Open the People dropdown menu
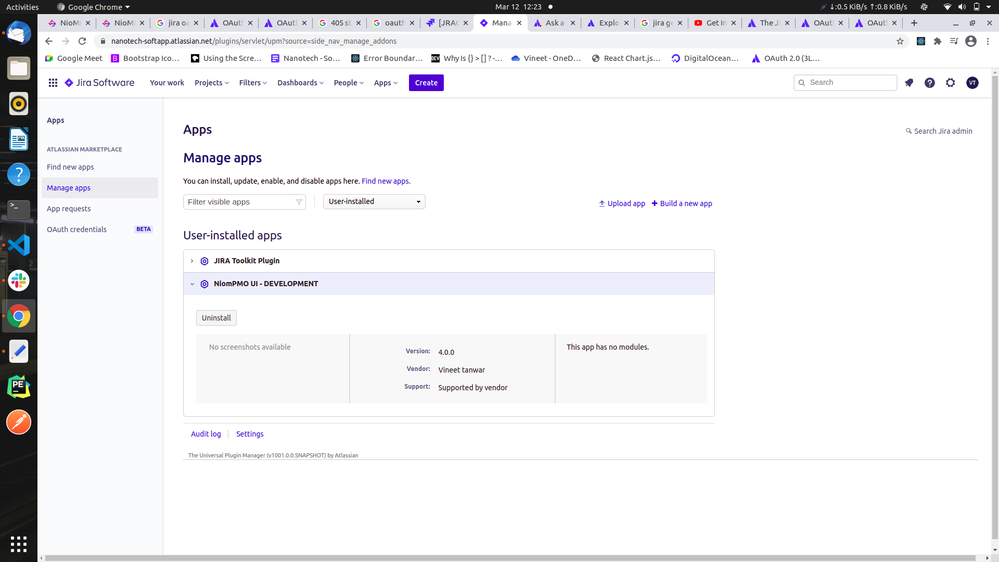 (x=349, y=83)
